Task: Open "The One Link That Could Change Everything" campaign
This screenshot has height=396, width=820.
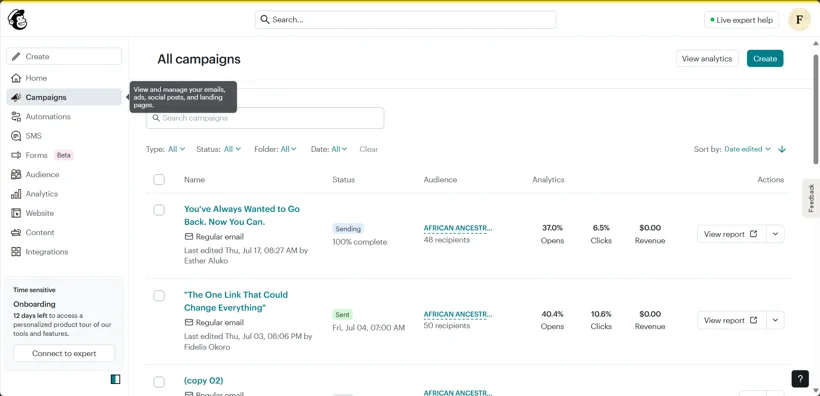Action: (x=236, y=301)
